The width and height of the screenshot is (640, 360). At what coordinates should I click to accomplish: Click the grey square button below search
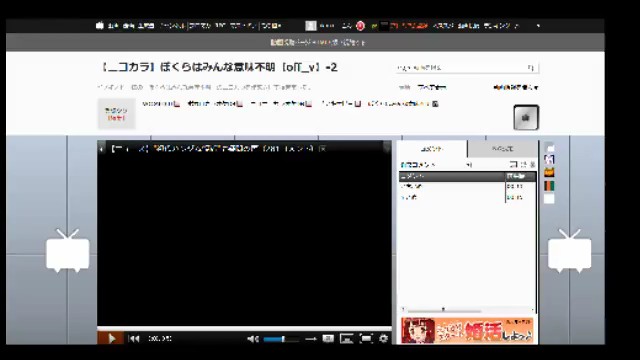pyautogui.click(x=526, y=118)
